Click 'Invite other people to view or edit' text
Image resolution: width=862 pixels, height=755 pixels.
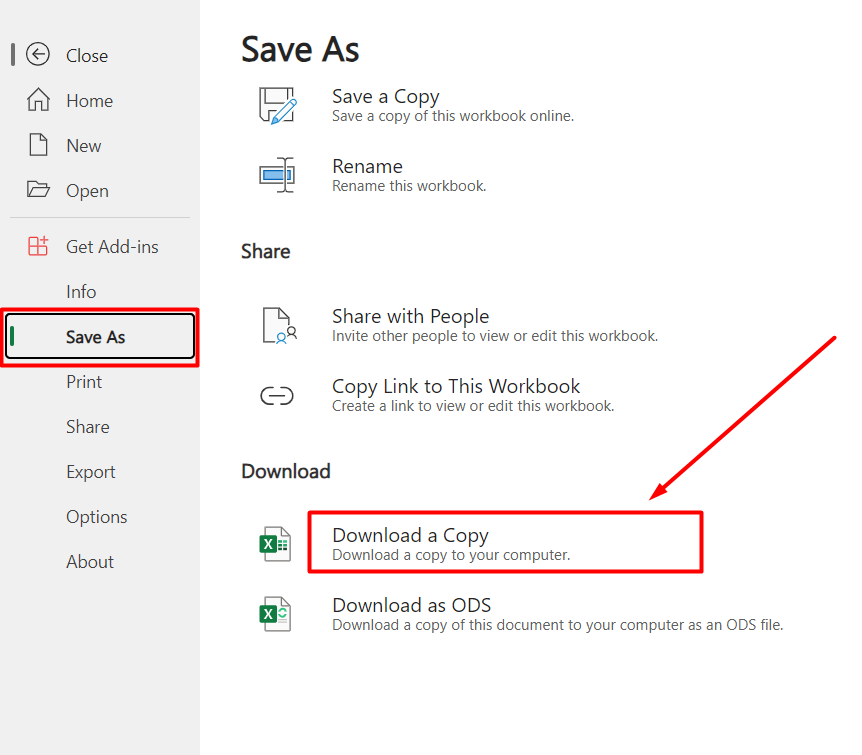495,336
